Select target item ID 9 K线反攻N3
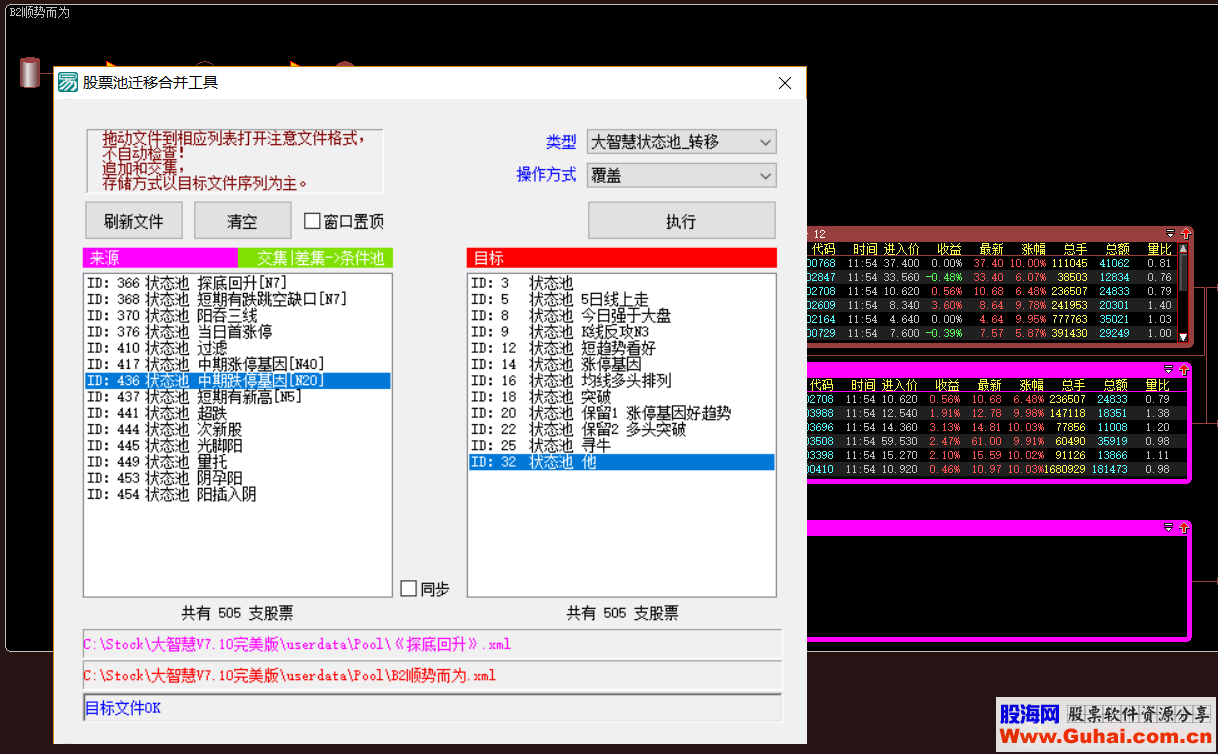Image resolution: width=1218 pixels, height=754 pixels. pos(622,332)
